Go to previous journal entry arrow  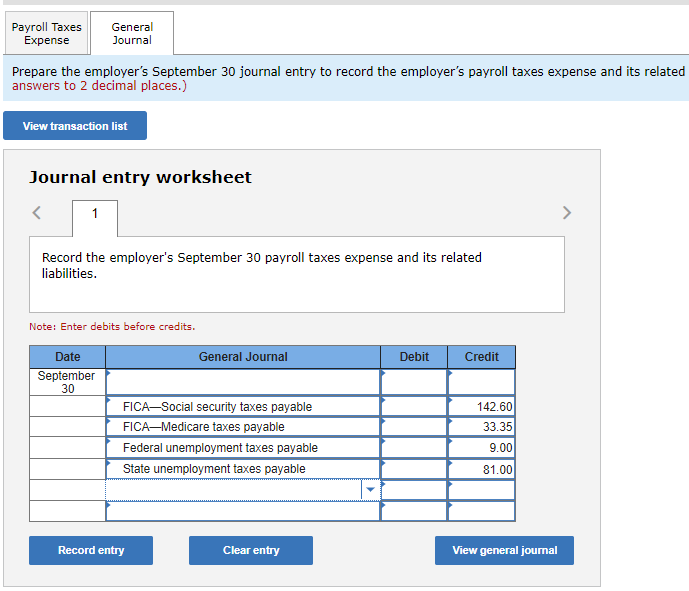pyautogui.click(x=36, y=213)
